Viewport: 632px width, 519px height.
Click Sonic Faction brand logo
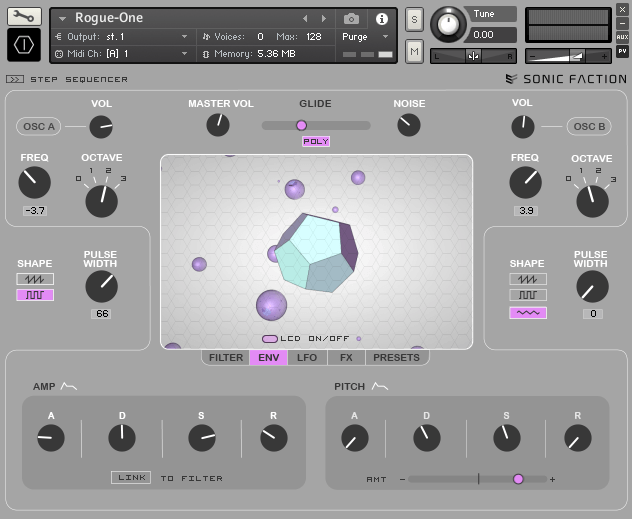click(567, 79)
